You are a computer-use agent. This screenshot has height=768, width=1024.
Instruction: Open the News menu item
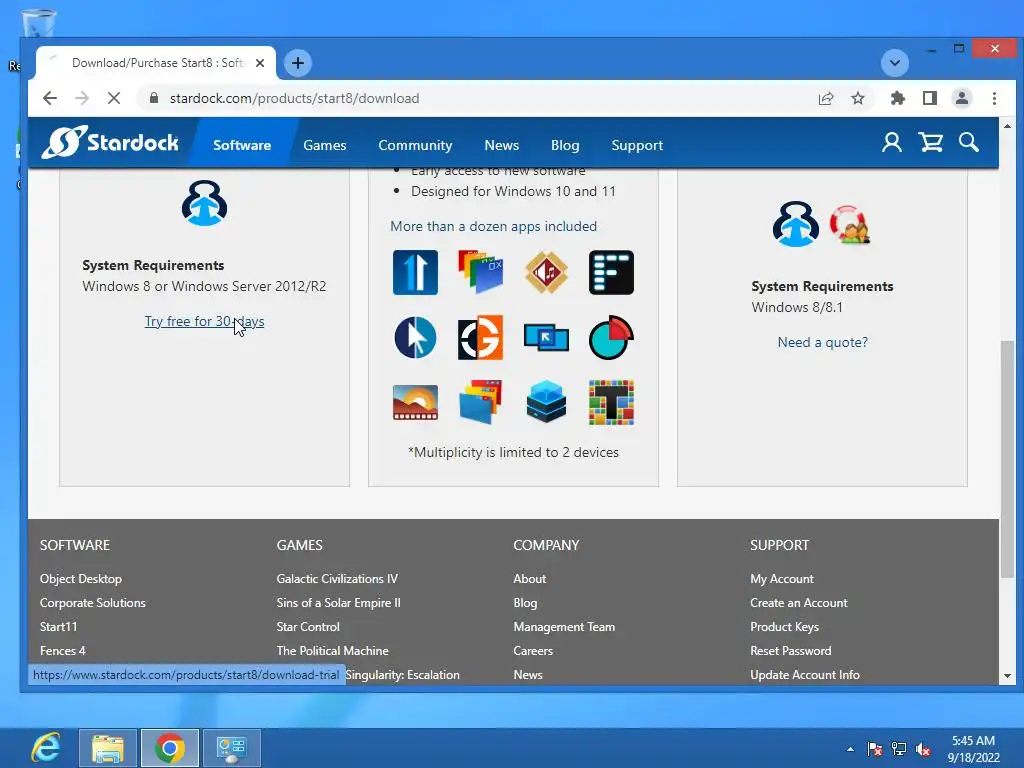click(x=502, y=145)
